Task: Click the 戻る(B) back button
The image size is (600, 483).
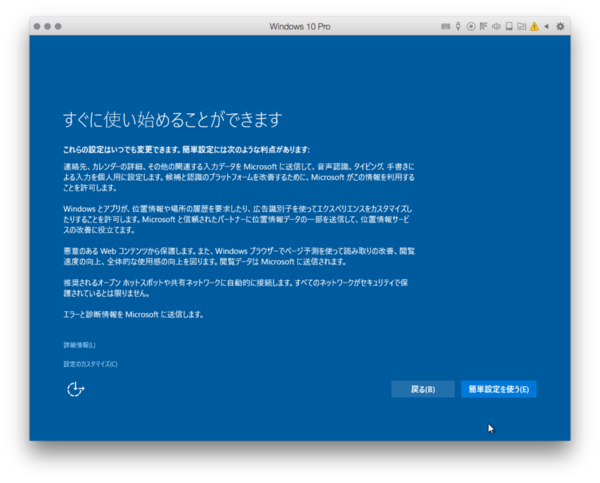Action: coord(423,389)
